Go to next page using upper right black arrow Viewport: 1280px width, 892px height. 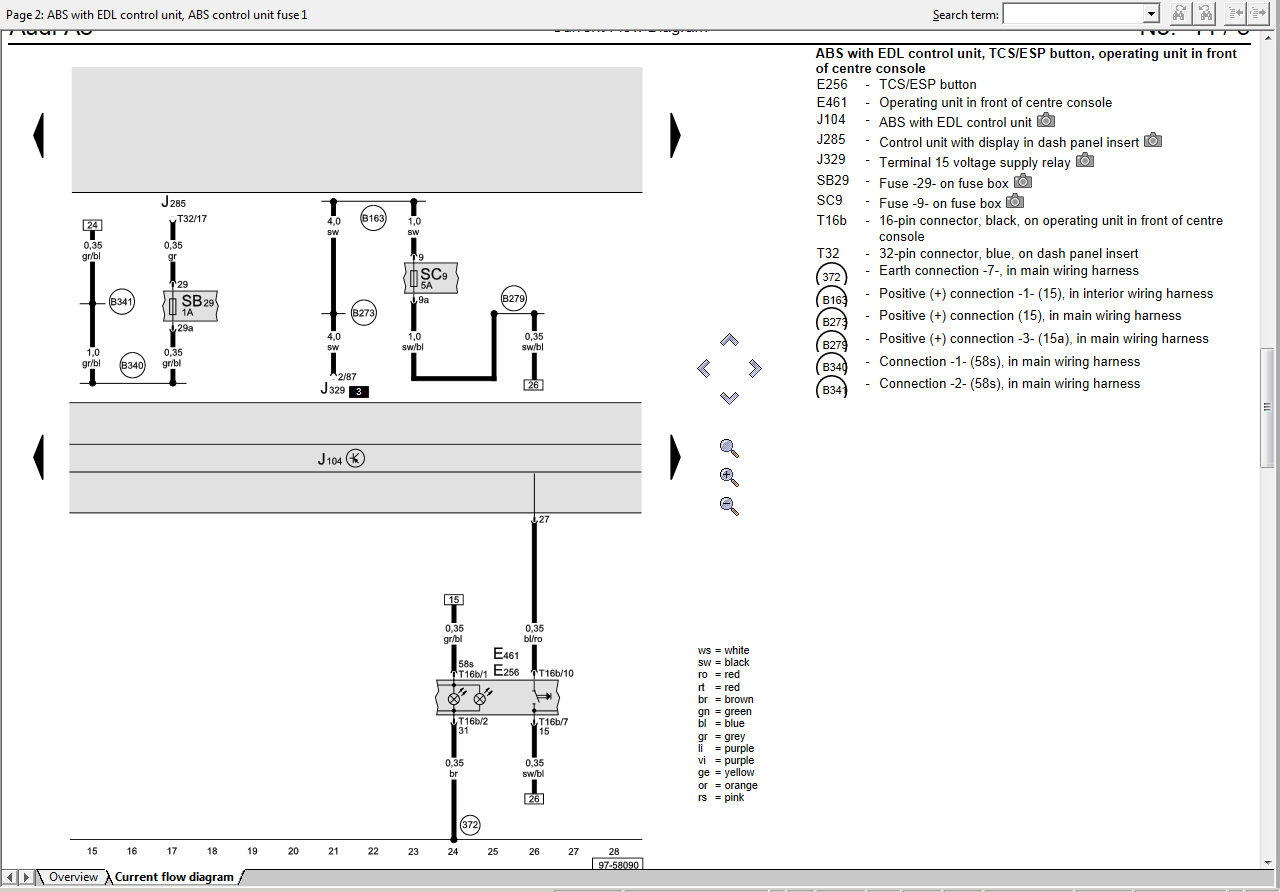click(675, 135)
